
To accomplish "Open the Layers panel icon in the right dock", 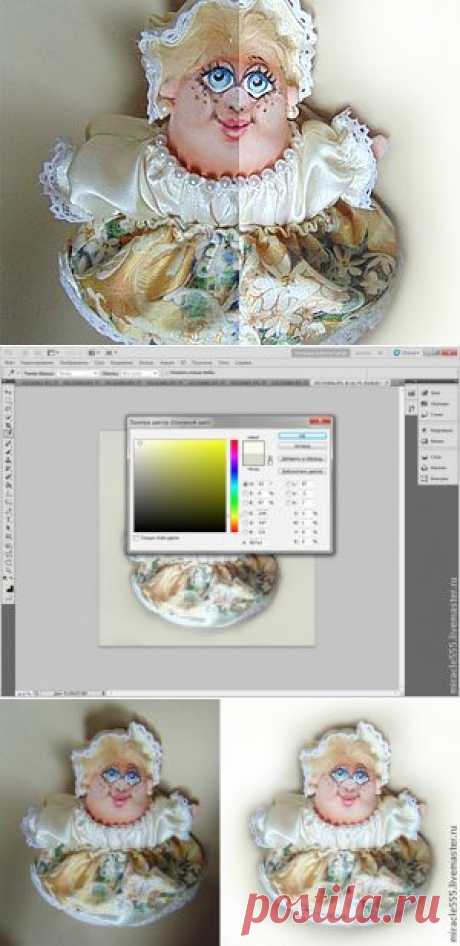I will (x=431, y=458).
